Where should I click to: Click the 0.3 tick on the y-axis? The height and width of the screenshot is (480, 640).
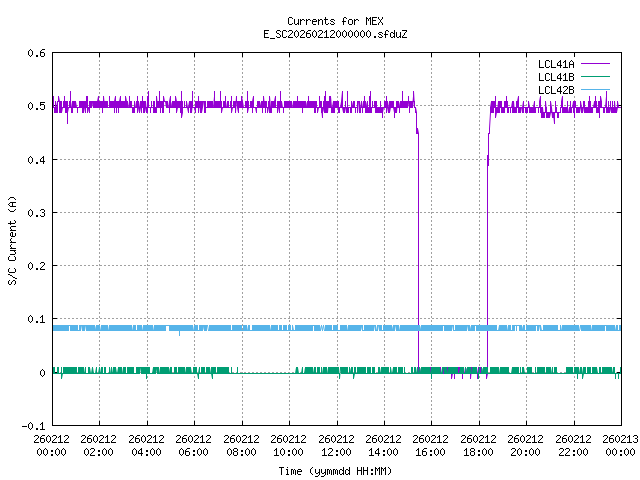(x=35, y=213)
